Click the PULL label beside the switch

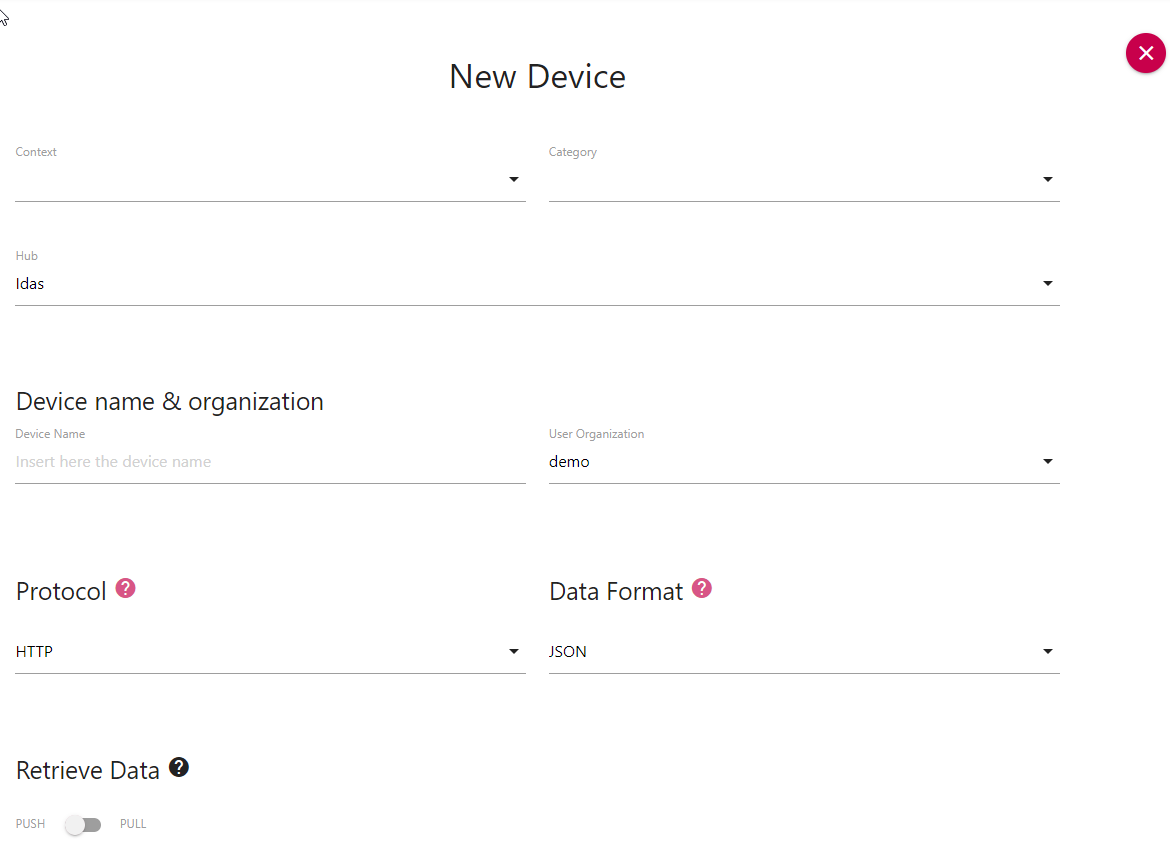[133, 824]
